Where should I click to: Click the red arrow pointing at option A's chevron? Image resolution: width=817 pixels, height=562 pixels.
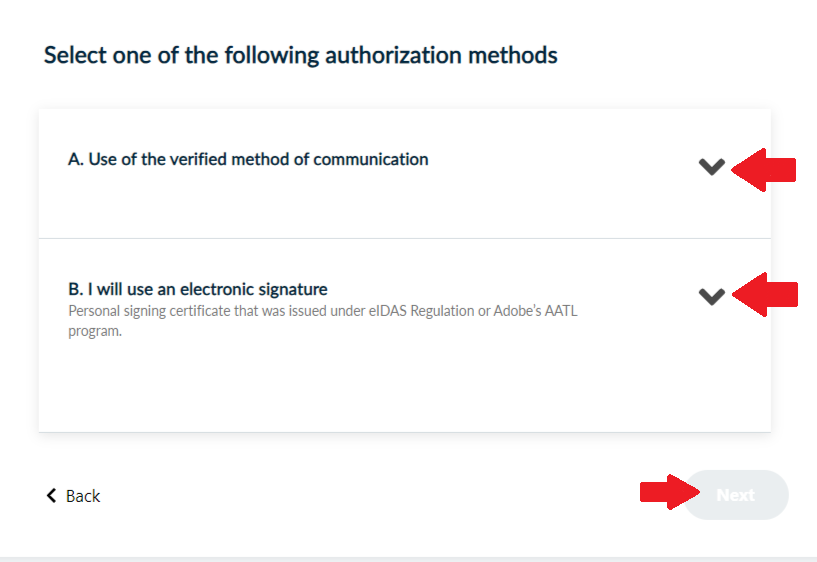(x=765, y=169)
